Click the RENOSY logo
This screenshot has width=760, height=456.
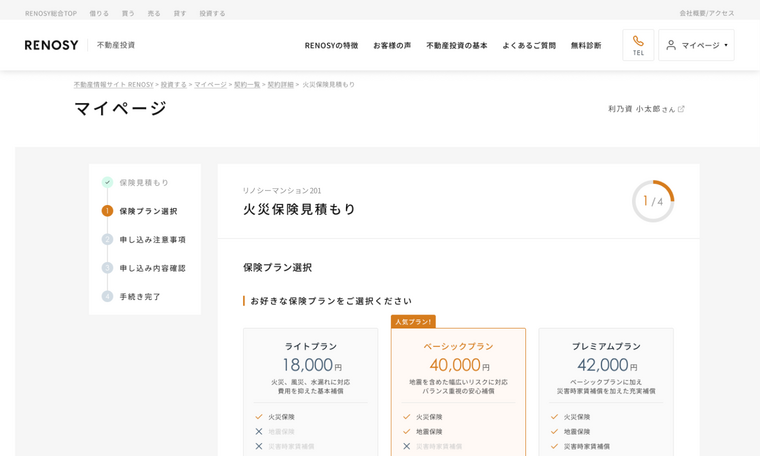pyautogui.click(x=51, y=45)
